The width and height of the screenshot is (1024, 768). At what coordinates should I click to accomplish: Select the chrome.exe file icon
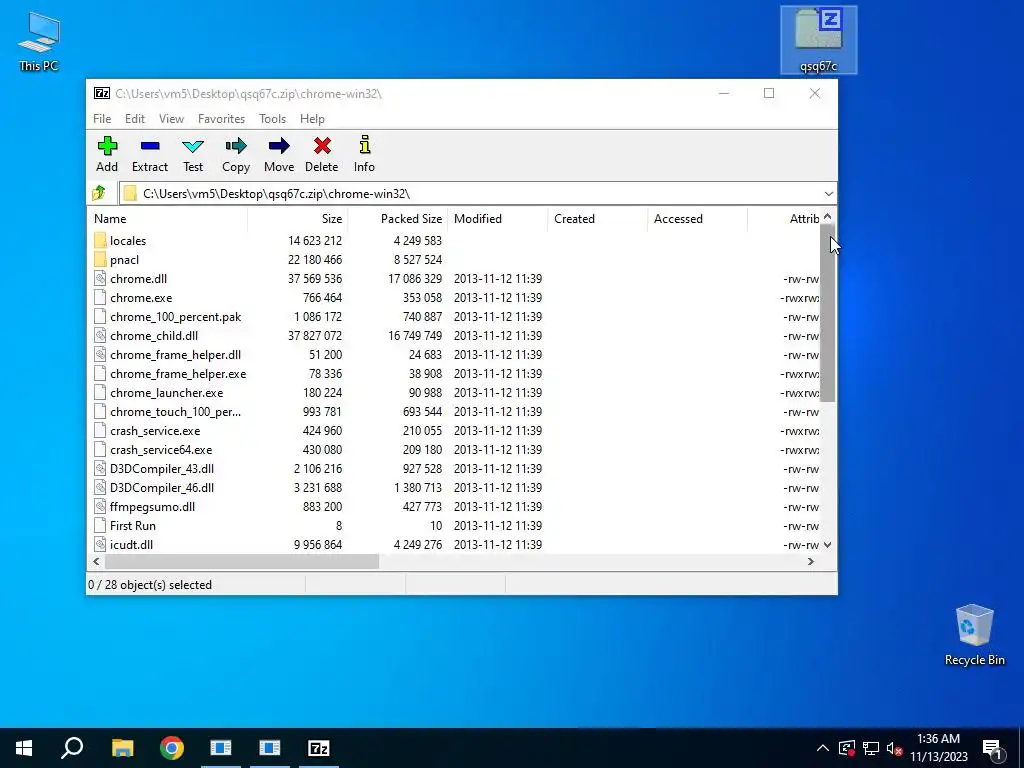pos(100,297)
